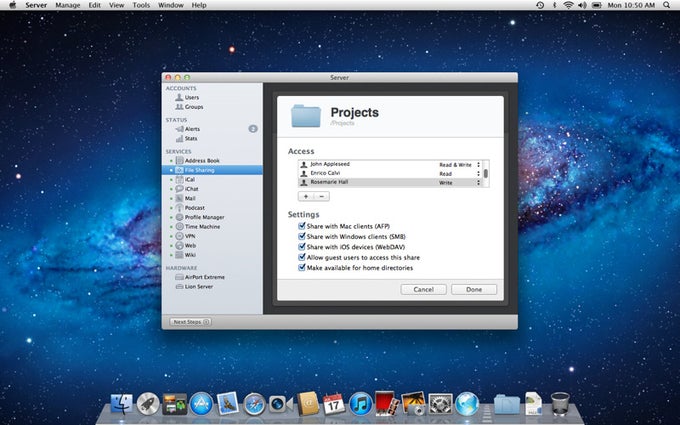The image size is (680, 425).
Task: Open Alerts under Status
Action: 187,129
